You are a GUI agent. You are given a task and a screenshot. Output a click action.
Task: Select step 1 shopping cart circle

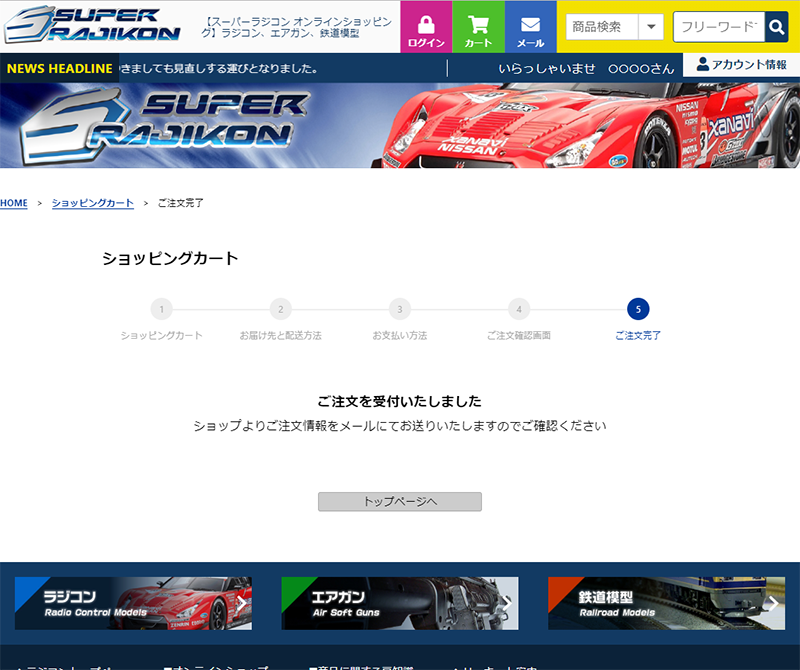pos(161,309)
